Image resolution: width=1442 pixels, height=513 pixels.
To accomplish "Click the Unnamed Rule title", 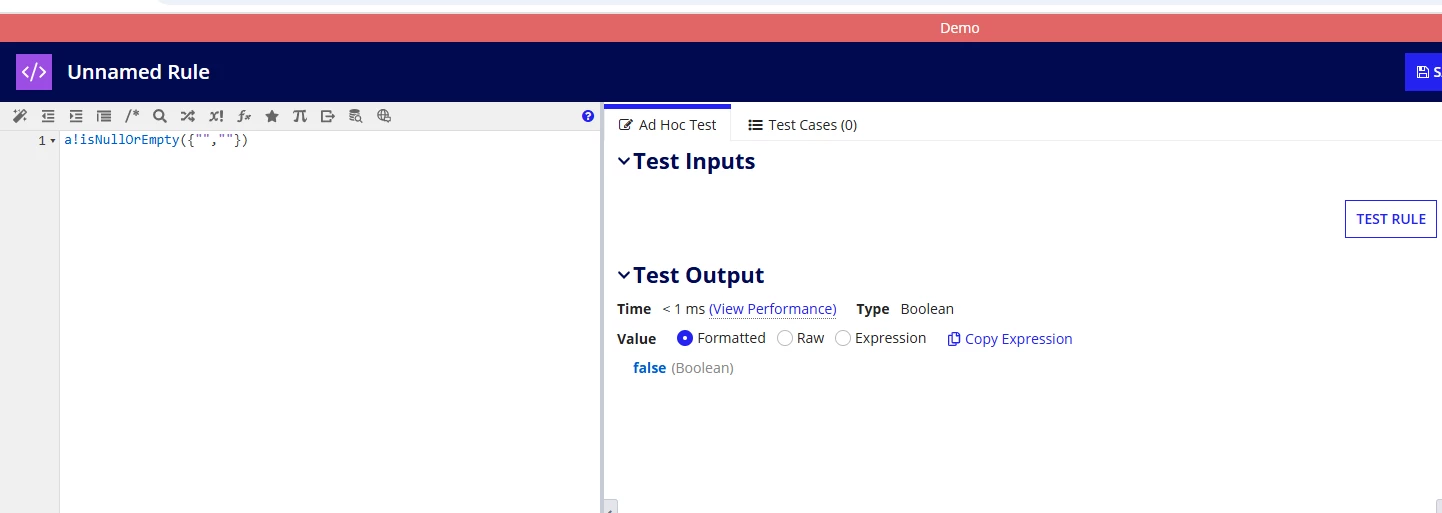I will pyautogui.click(x=138, y=72).
